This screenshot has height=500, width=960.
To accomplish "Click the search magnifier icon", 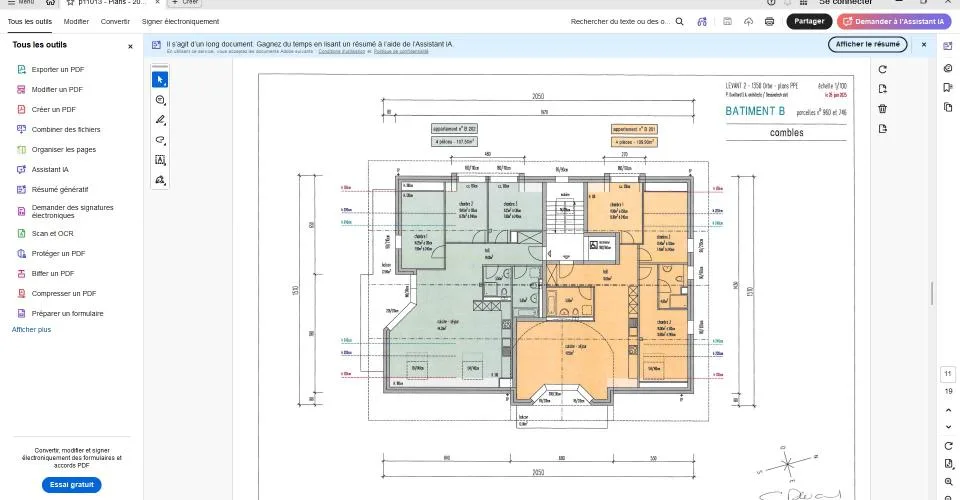I will (x=680, y=21).
